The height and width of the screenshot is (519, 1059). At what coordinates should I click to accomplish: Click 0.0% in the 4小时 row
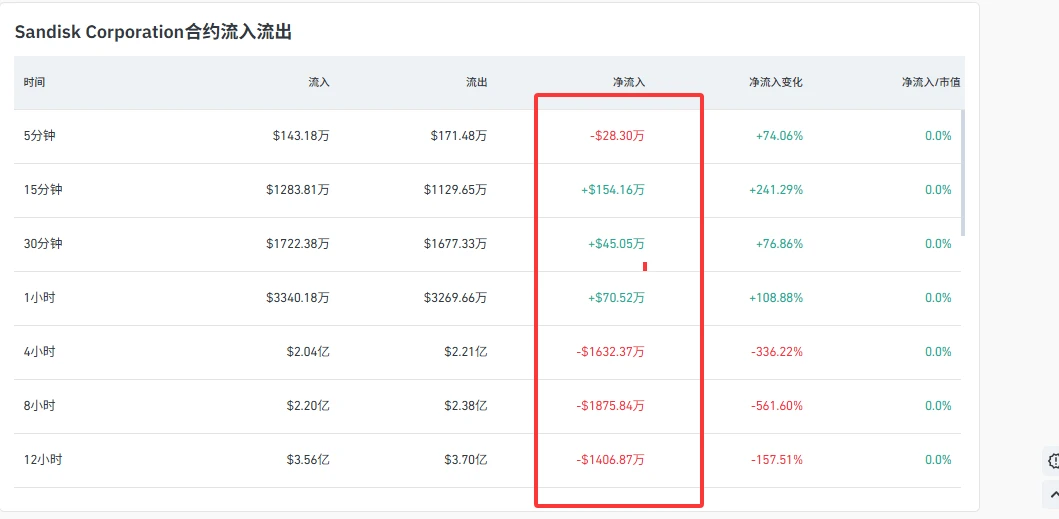[938, 352]
